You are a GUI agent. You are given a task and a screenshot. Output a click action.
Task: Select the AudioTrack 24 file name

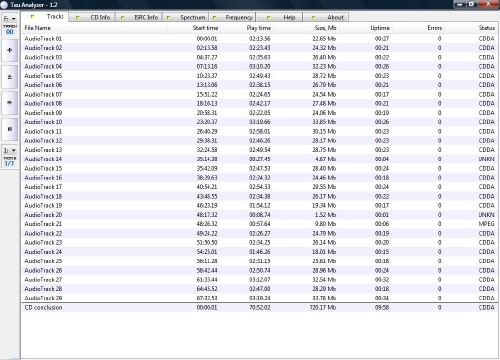pyautogui.click(x=43, y=252)
